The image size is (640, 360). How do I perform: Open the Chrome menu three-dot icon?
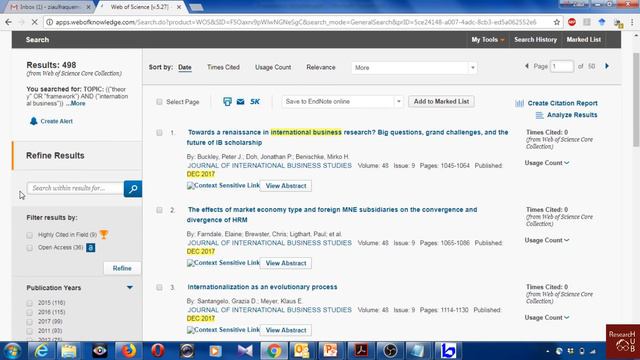tap(633, 22)
